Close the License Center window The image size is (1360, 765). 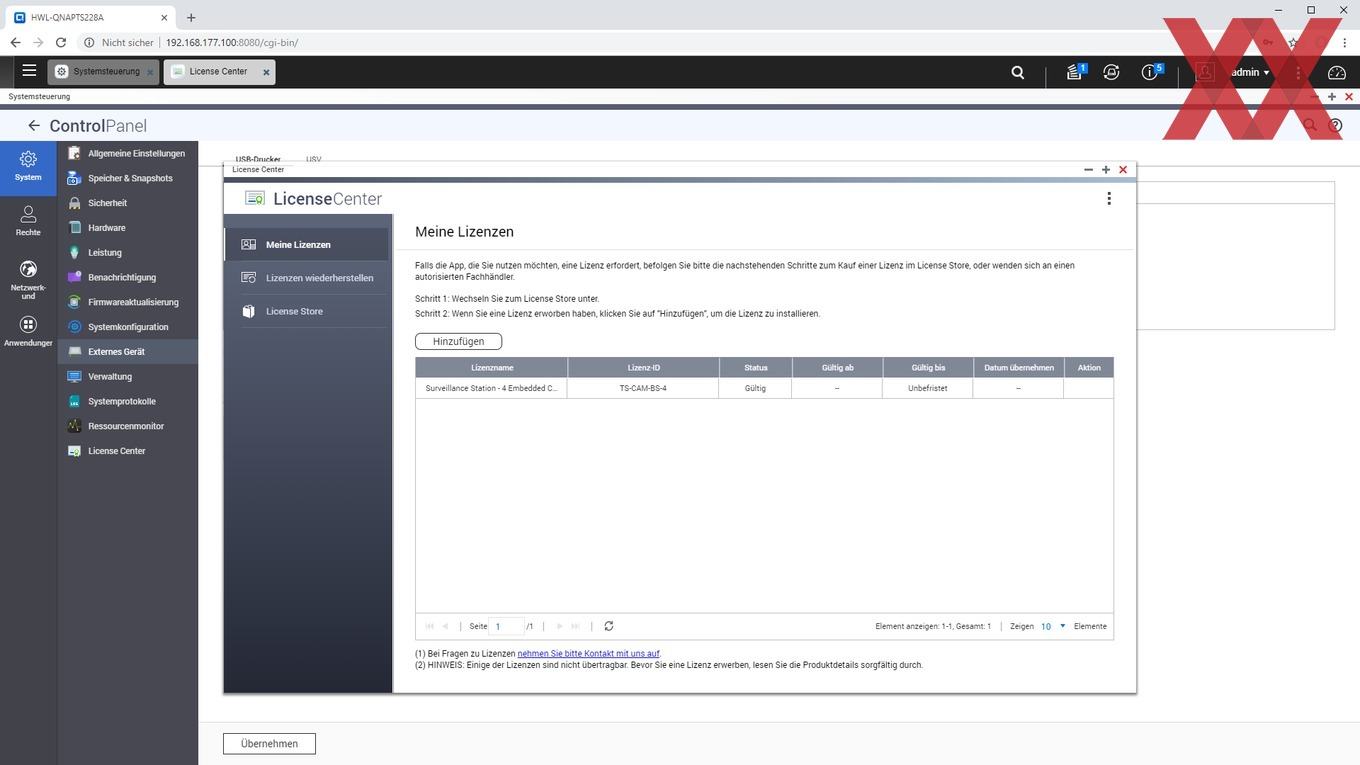[1123, 170]
